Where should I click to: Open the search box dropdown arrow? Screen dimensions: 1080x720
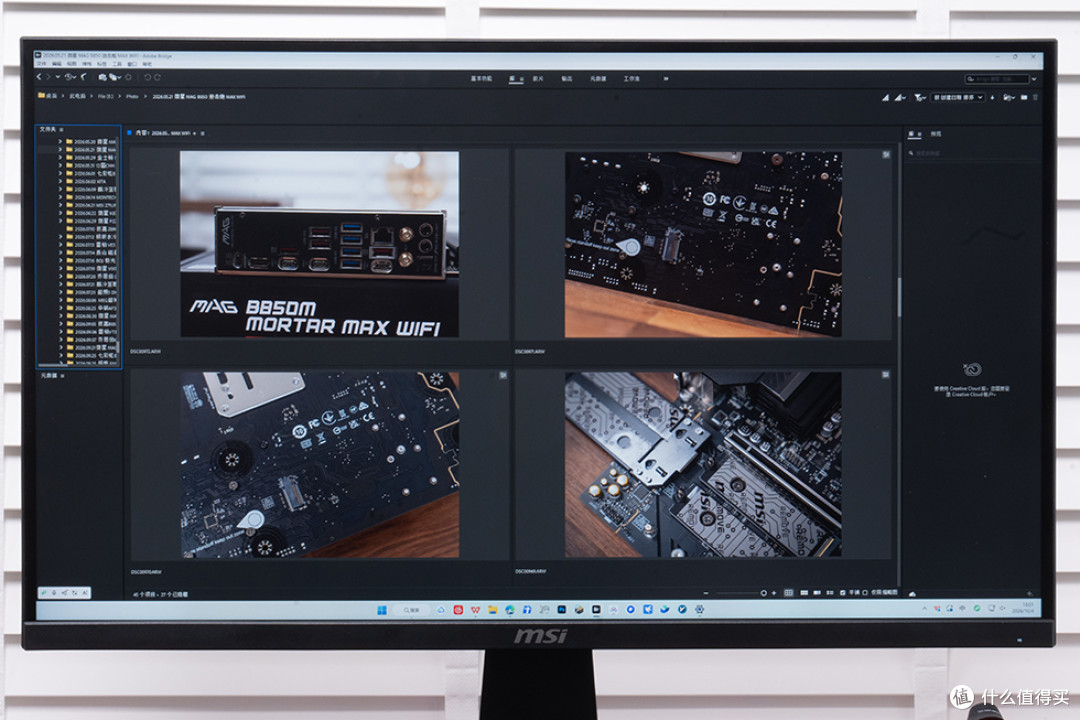point(1034,79)
